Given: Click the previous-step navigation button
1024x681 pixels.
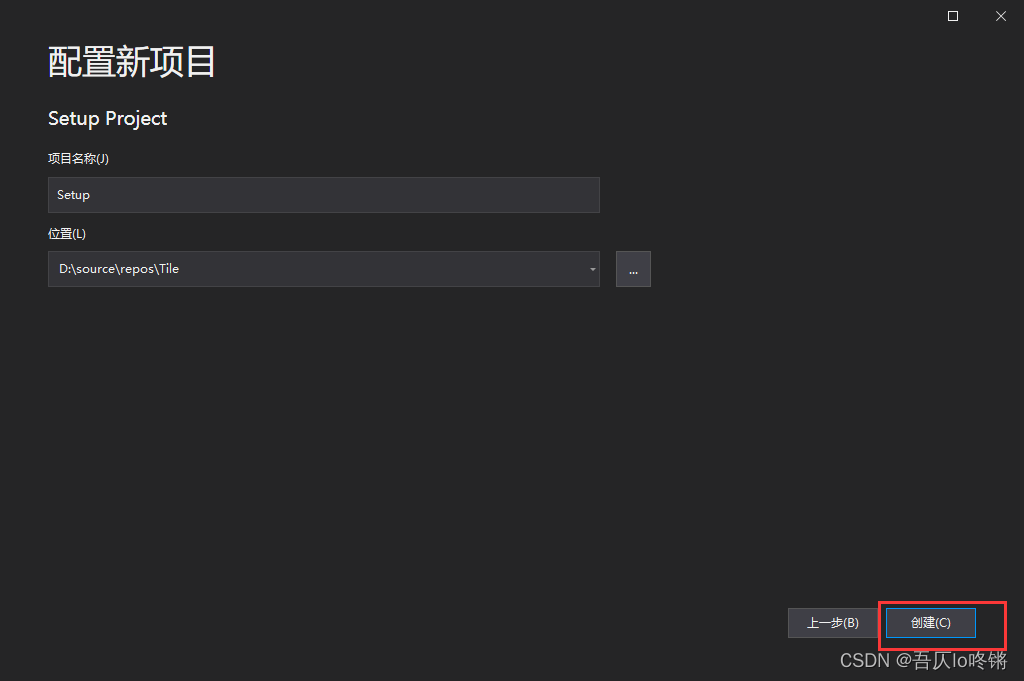Looking at the screenshot, I should coord(831,622).
